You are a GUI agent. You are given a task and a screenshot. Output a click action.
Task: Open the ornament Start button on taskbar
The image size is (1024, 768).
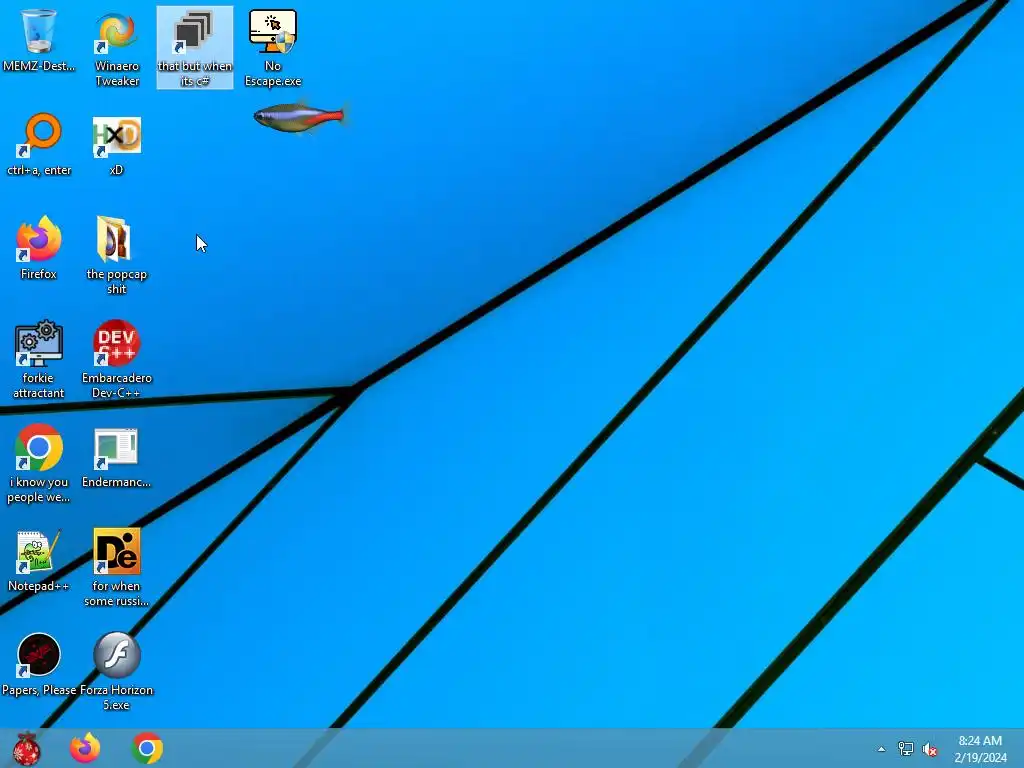coord(27,748)
